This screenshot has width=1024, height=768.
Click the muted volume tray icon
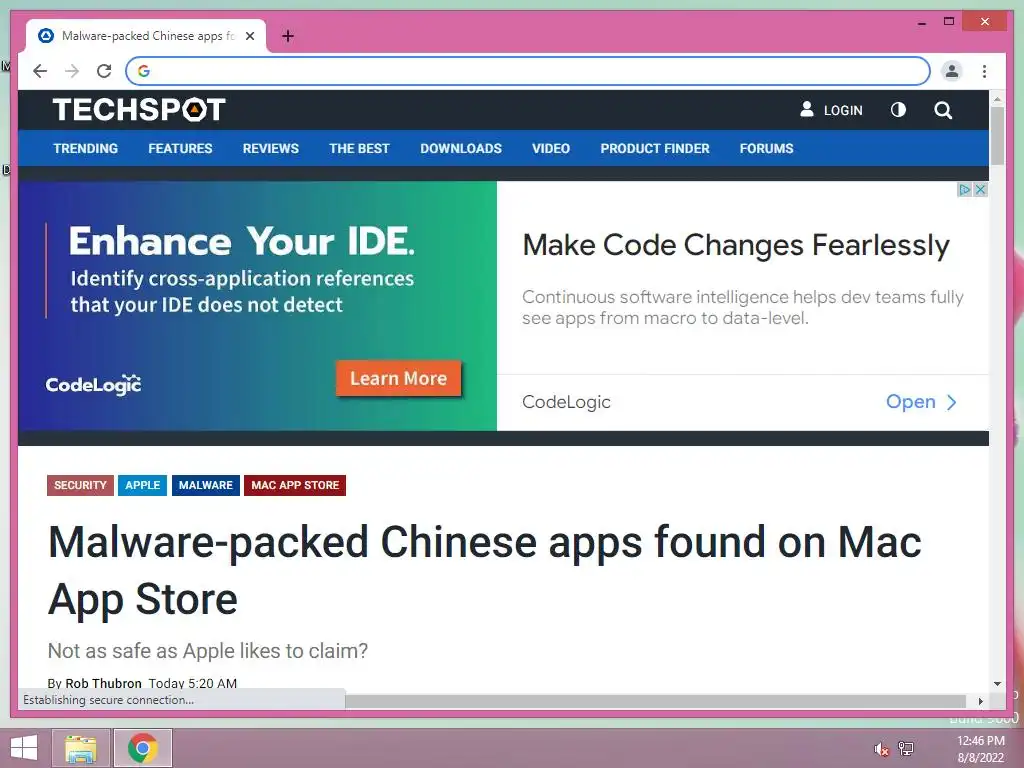(x=882, y=749)
